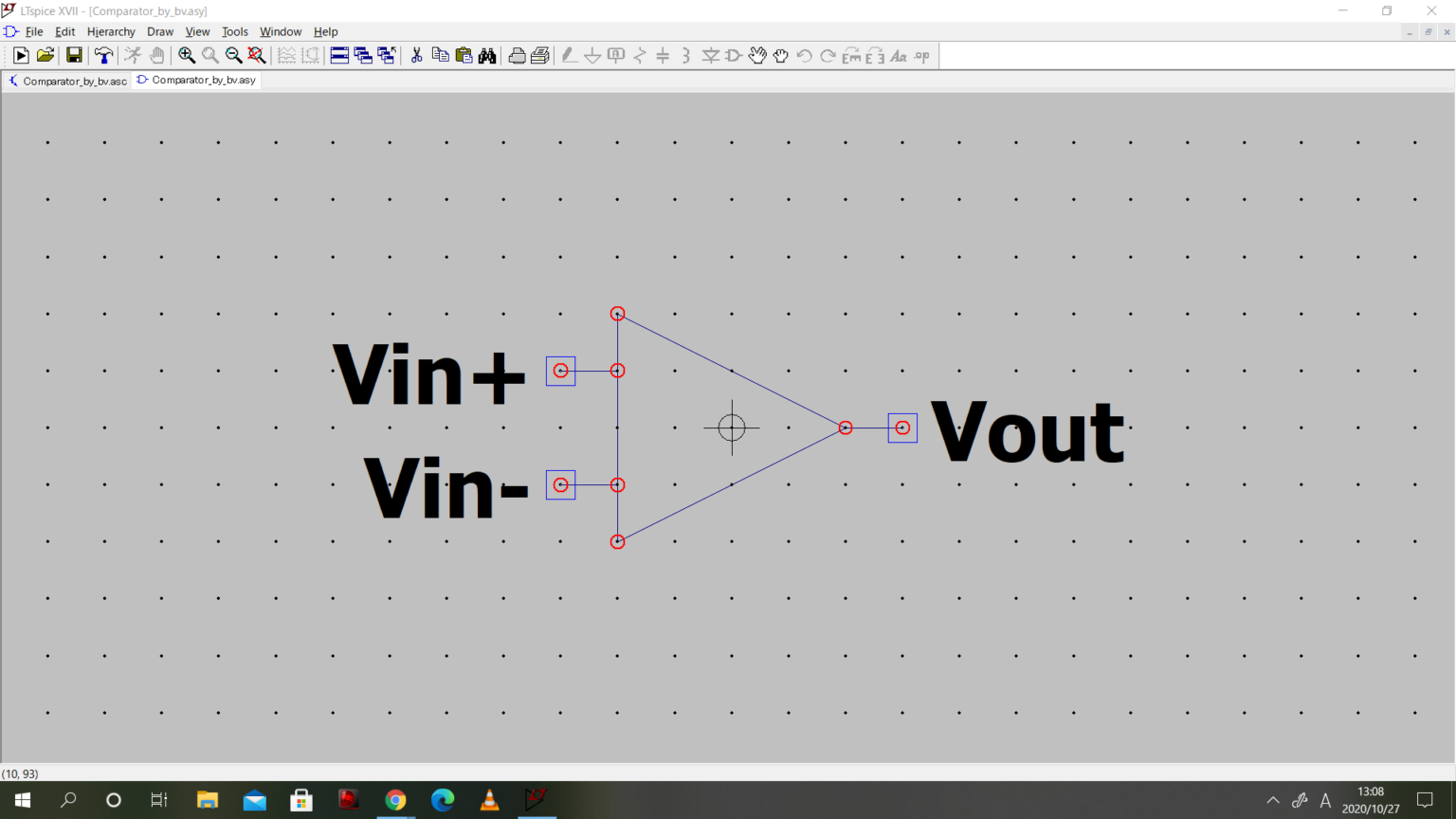Select the Vin+ pin box
Screen dimensions: 1456x819
(560, 371)
